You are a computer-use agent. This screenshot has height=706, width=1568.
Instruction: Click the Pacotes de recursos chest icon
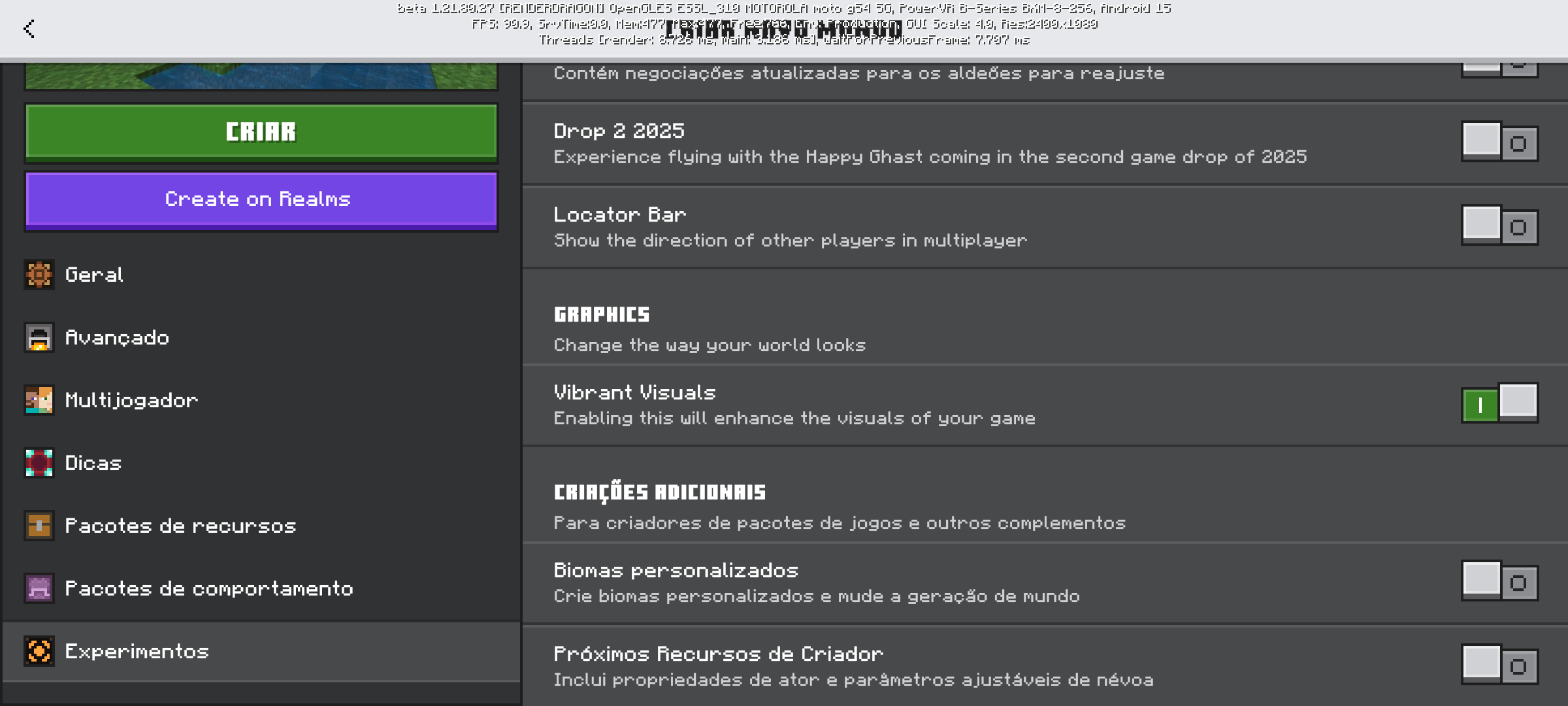click(39, 526)
